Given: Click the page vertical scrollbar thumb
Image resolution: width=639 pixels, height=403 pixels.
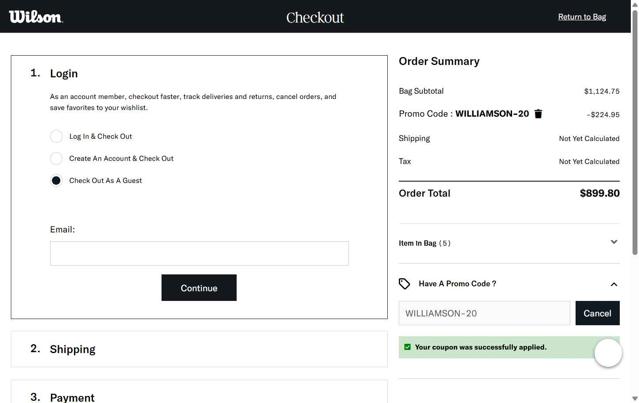Looking at the screenshot, I should click(635, 132).
